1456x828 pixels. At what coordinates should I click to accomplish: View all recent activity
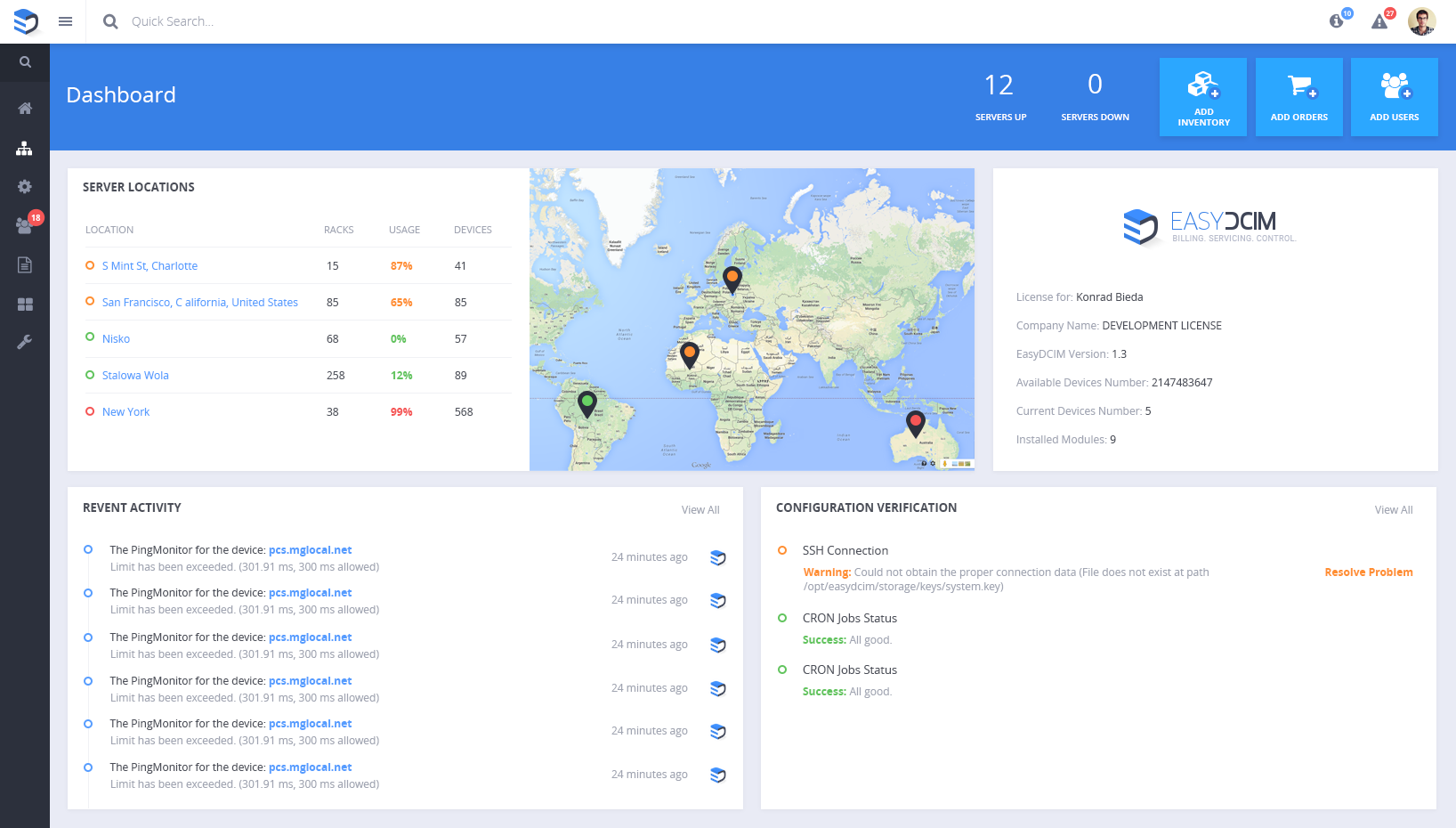[700, 510]
